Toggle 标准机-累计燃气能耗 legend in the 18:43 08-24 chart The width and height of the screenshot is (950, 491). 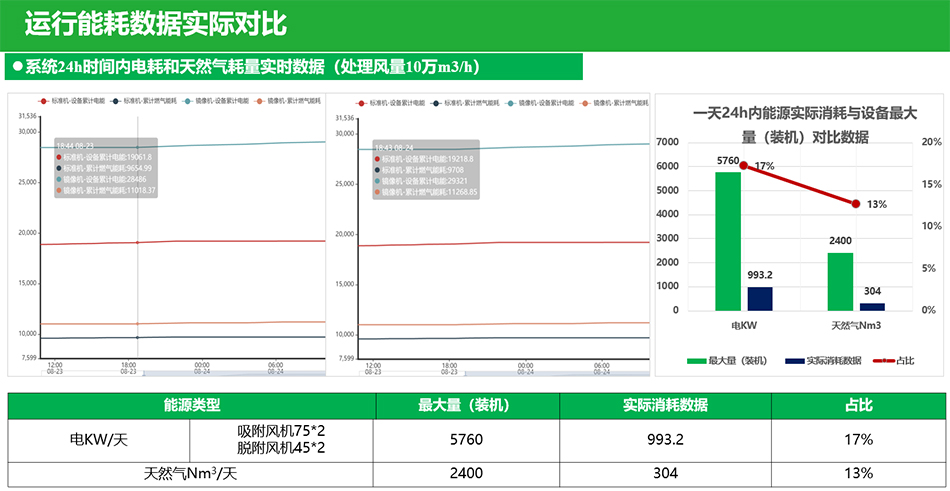click(466, 103)
